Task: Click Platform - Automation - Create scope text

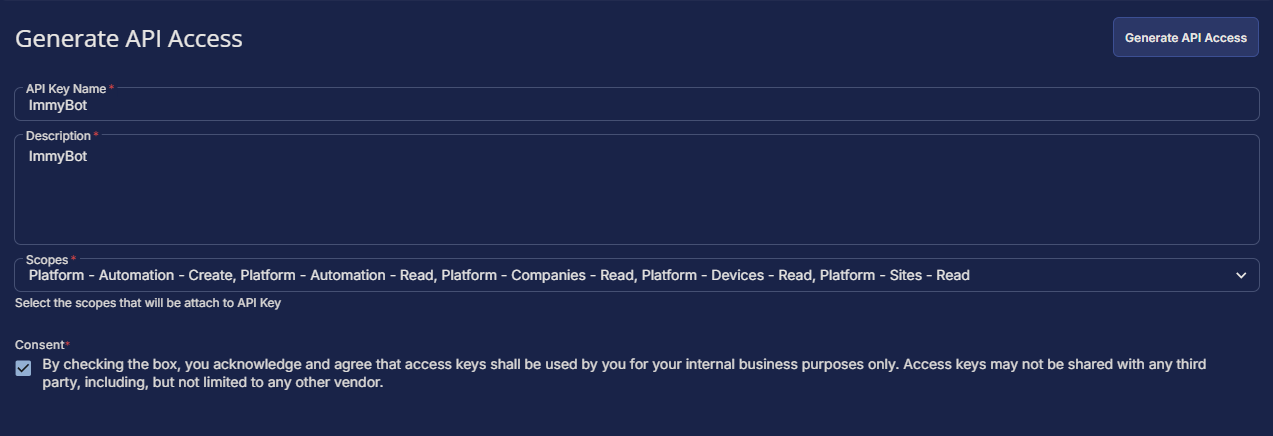Action: coord(130,275)
